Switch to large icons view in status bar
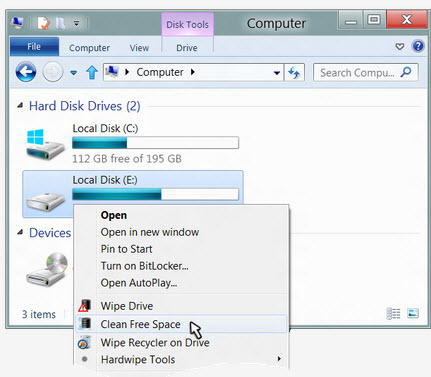 413,313
